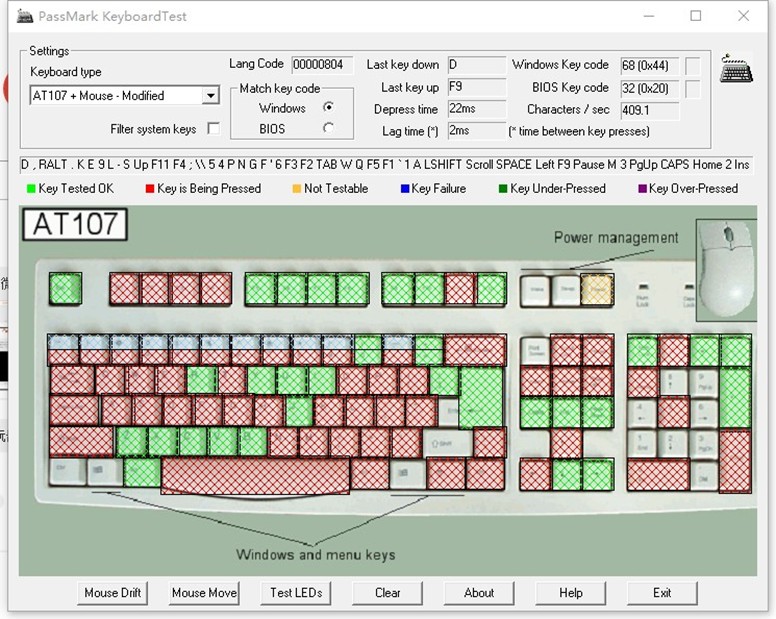Click the numpad 6 right-arrow key
Image resolution: width=776 pixels, height=619 pixels.
pyautogui.click(x=703, y=412)
